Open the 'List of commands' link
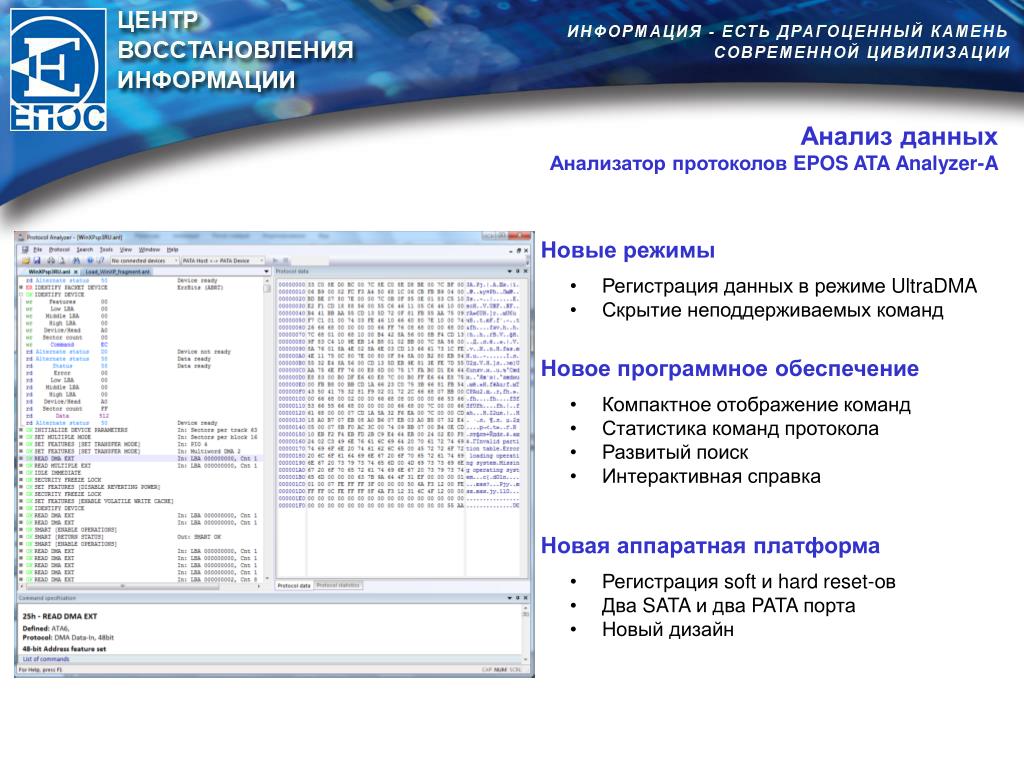 (x=46, y=660)
